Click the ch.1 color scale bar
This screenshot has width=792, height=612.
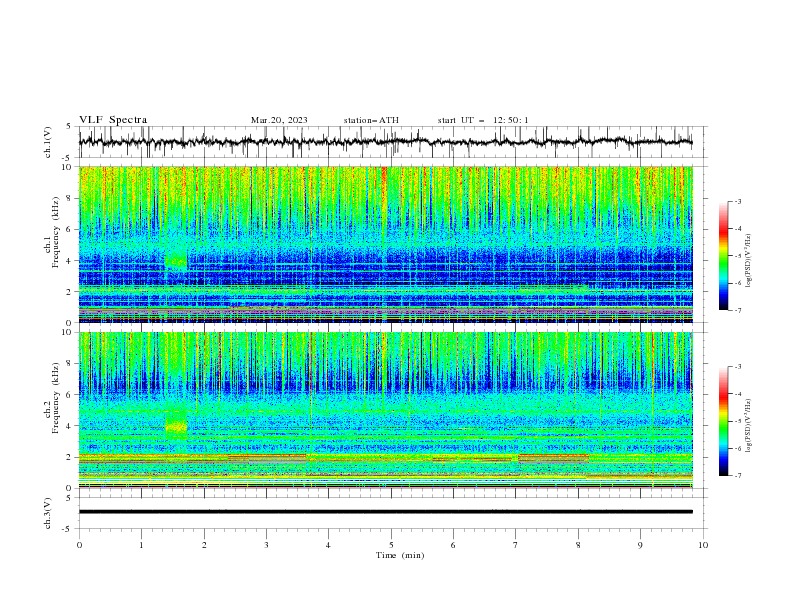tap(723, 256)
